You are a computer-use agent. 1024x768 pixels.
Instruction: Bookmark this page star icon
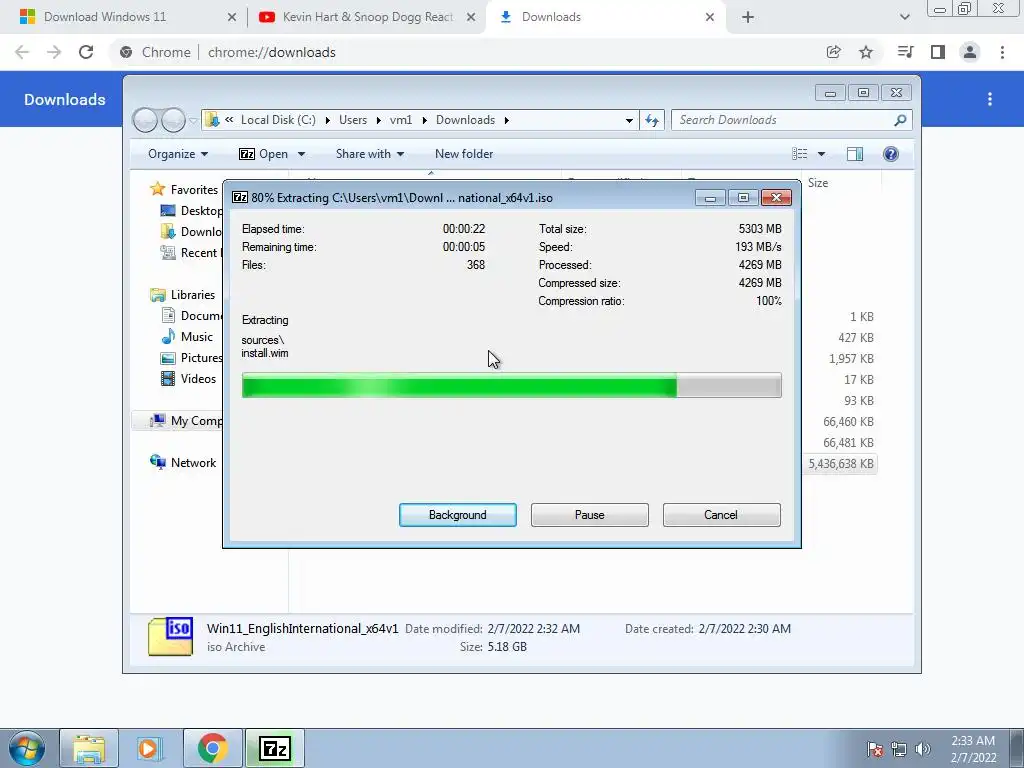coord(866,52)
